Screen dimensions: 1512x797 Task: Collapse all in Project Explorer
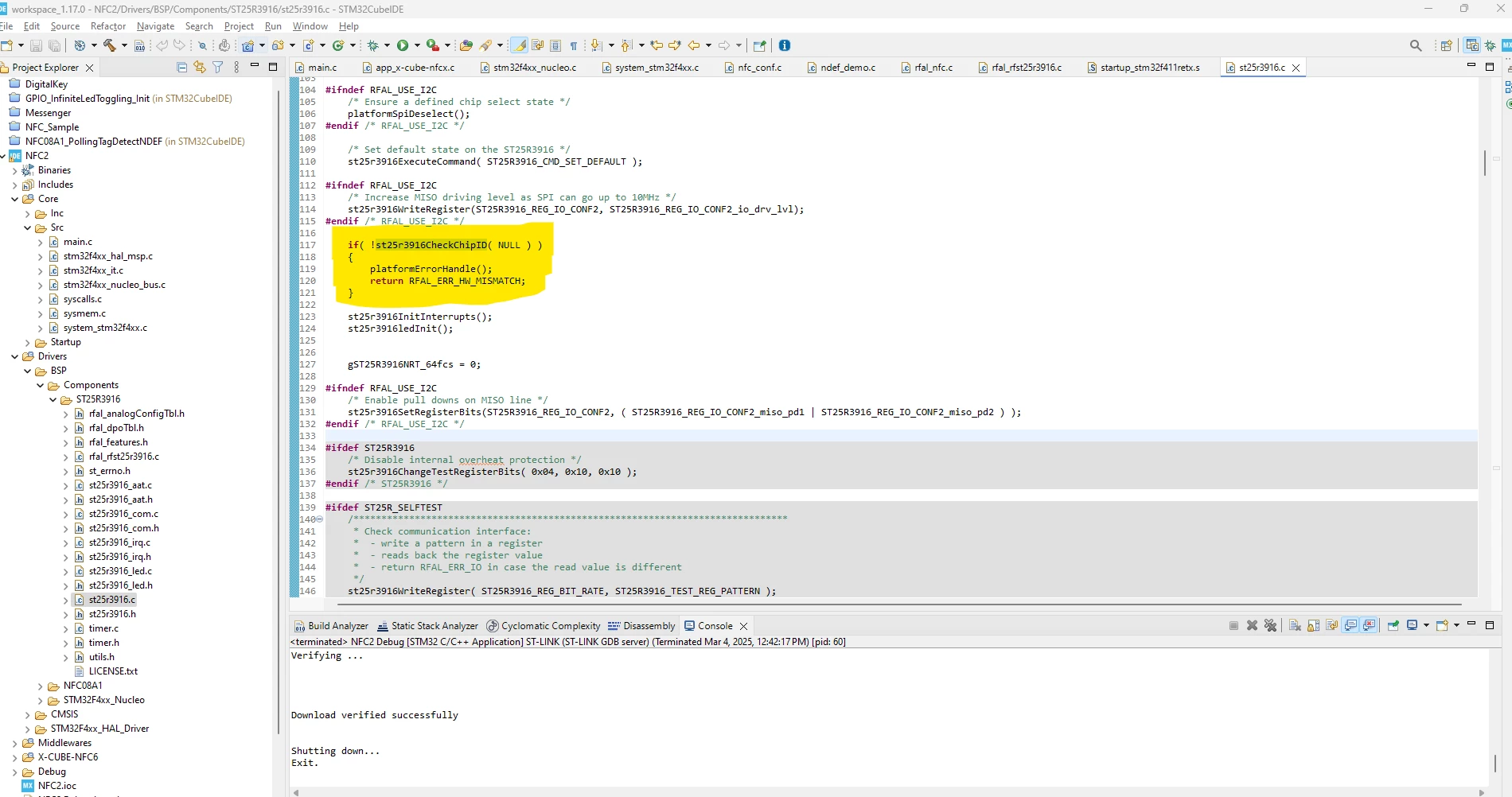[x=181, y=68]
